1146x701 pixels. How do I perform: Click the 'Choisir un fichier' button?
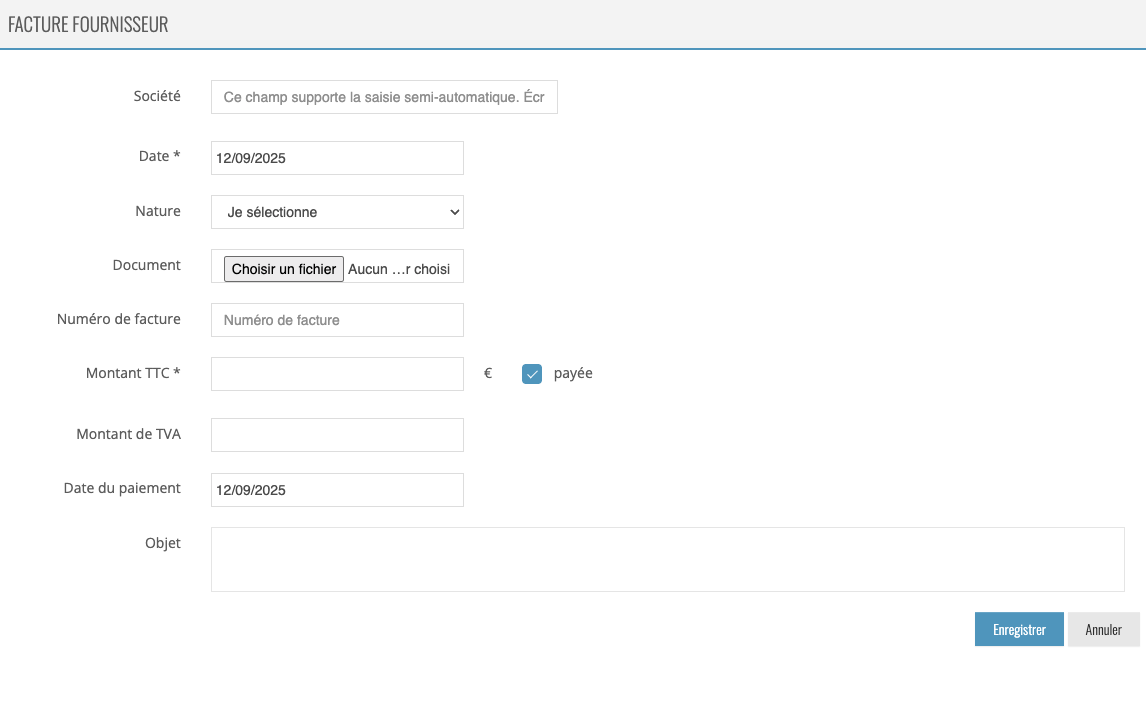click(284, 269)
